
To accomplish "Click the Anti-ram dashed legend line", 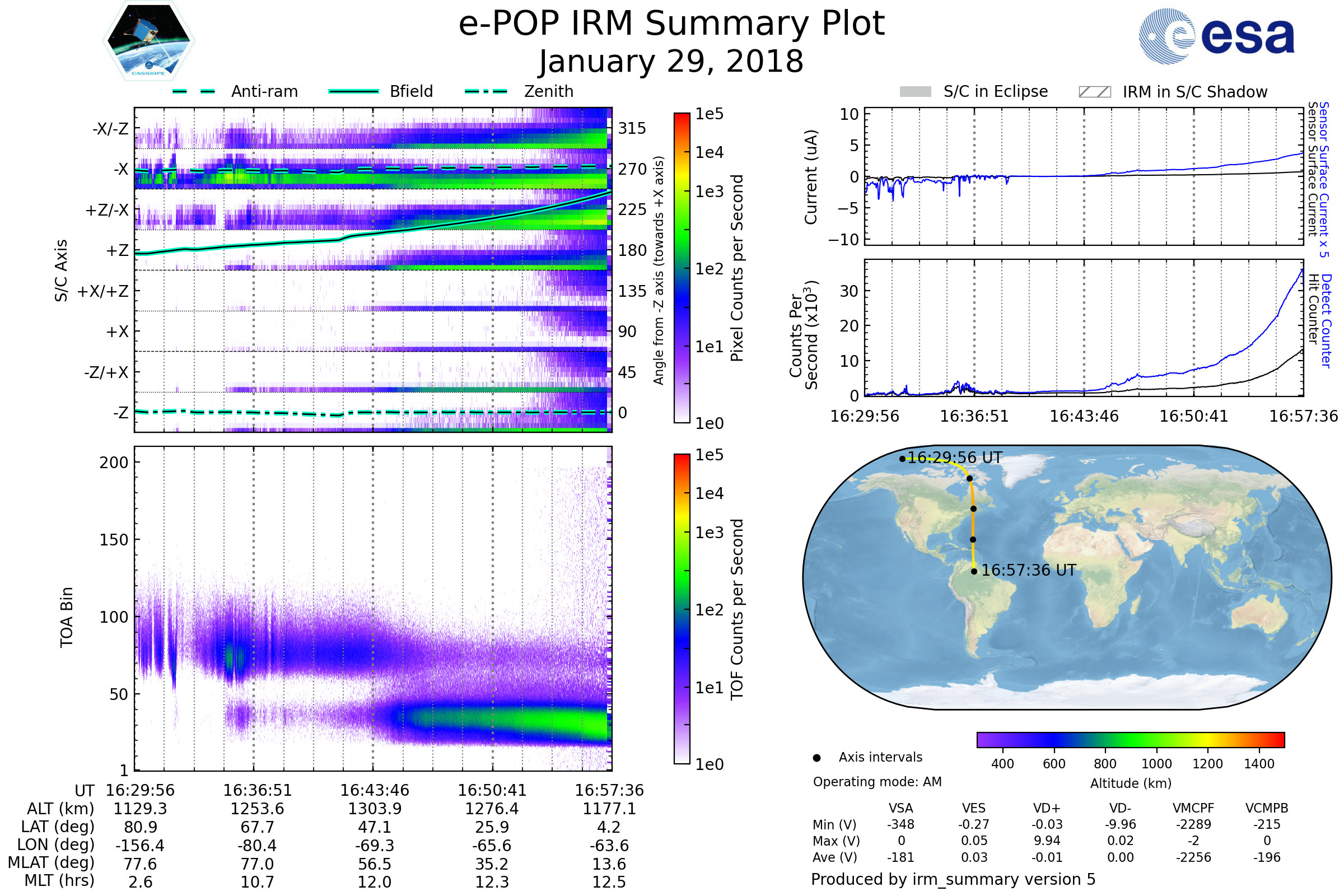I will [x=194, y=91].
